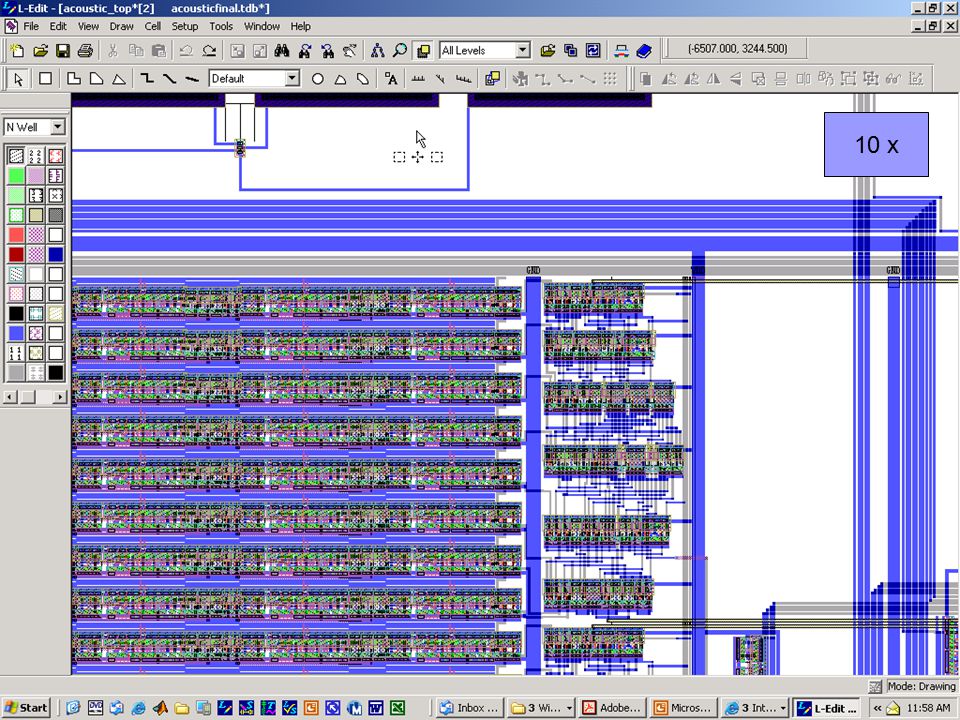Switch to the Inbox taskbar window
Image resolution: width=960 pixels, height=720 pixels.
pos(469,708)
